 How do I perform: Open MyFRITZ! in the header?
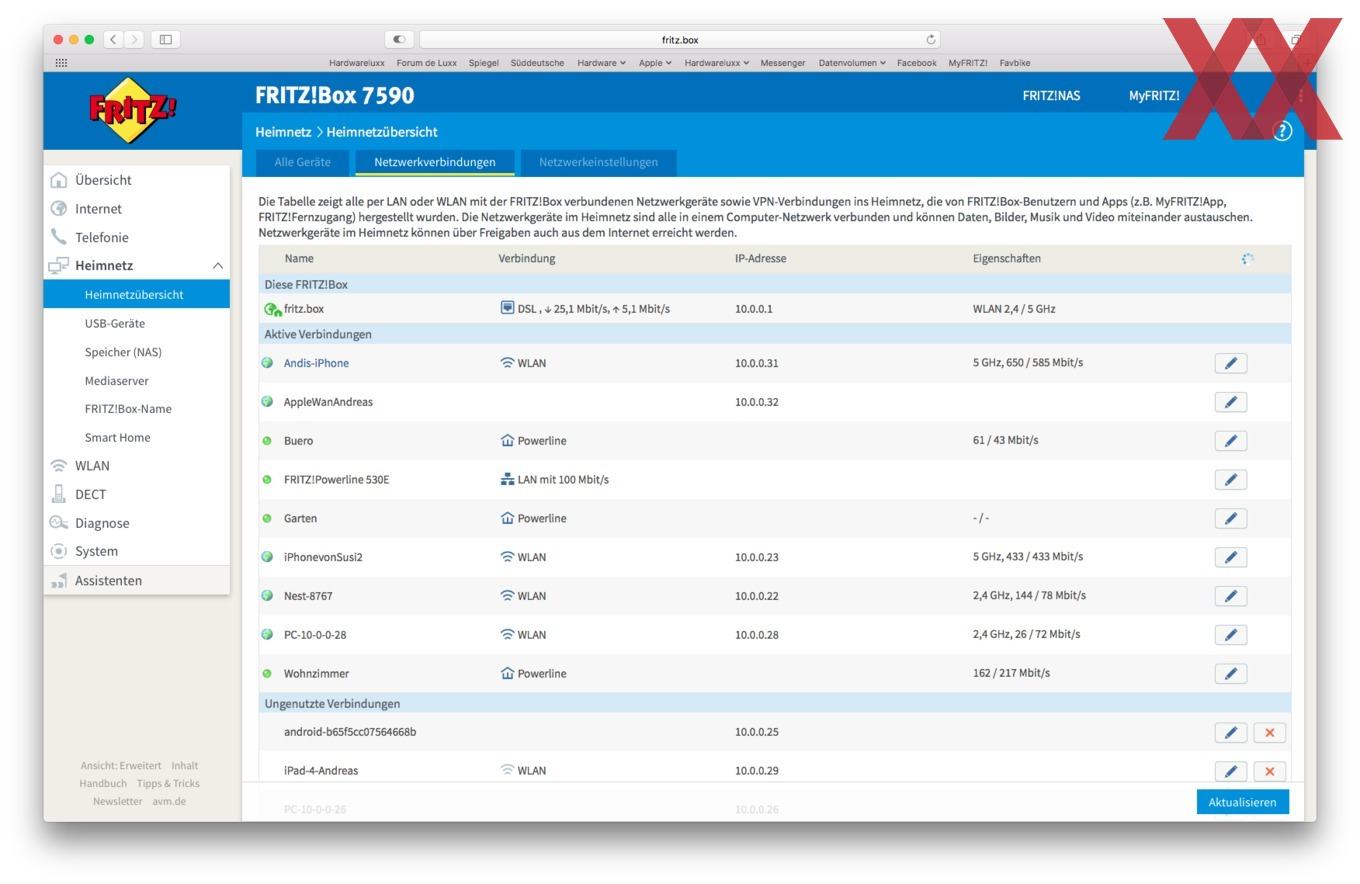point(1154,96)
